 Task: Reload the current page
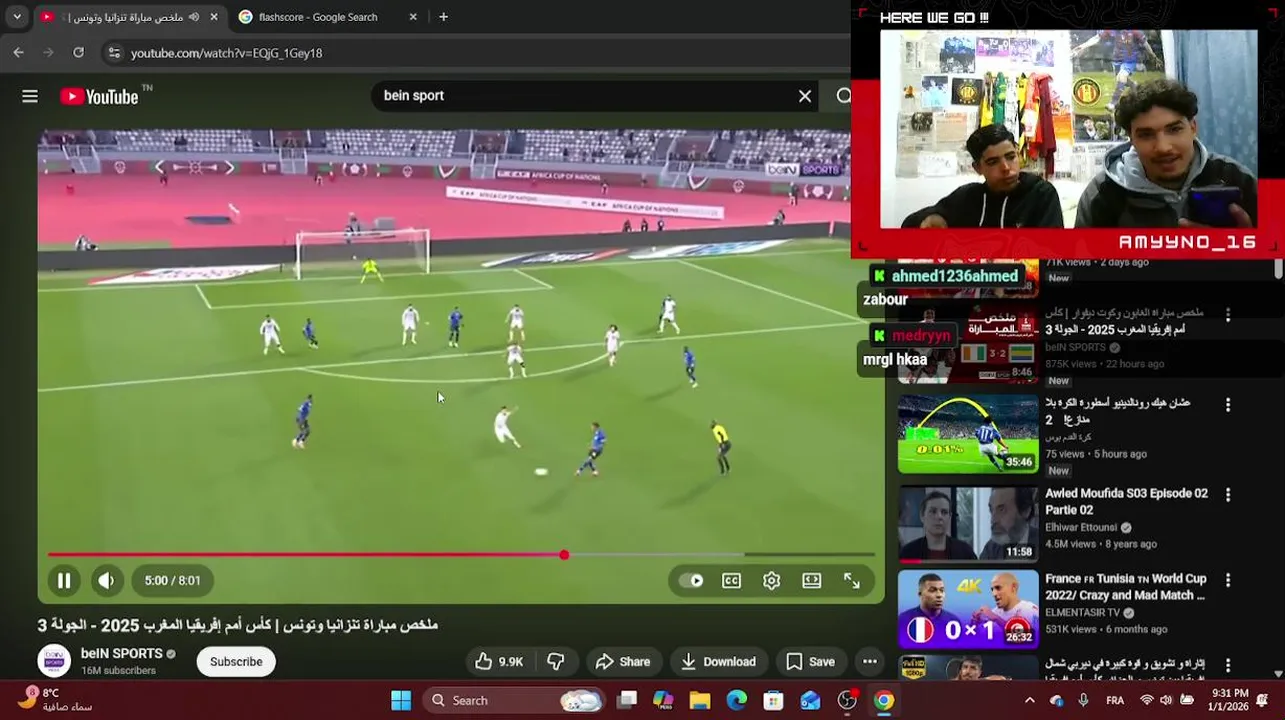[x=79, y=53]
